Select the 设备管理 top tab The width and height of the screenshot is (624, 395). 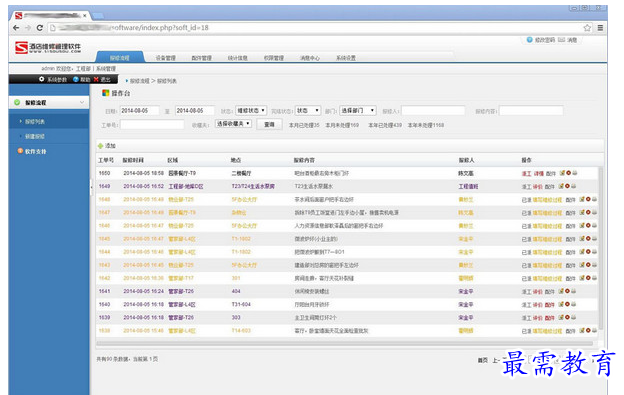tap(166, 58)
